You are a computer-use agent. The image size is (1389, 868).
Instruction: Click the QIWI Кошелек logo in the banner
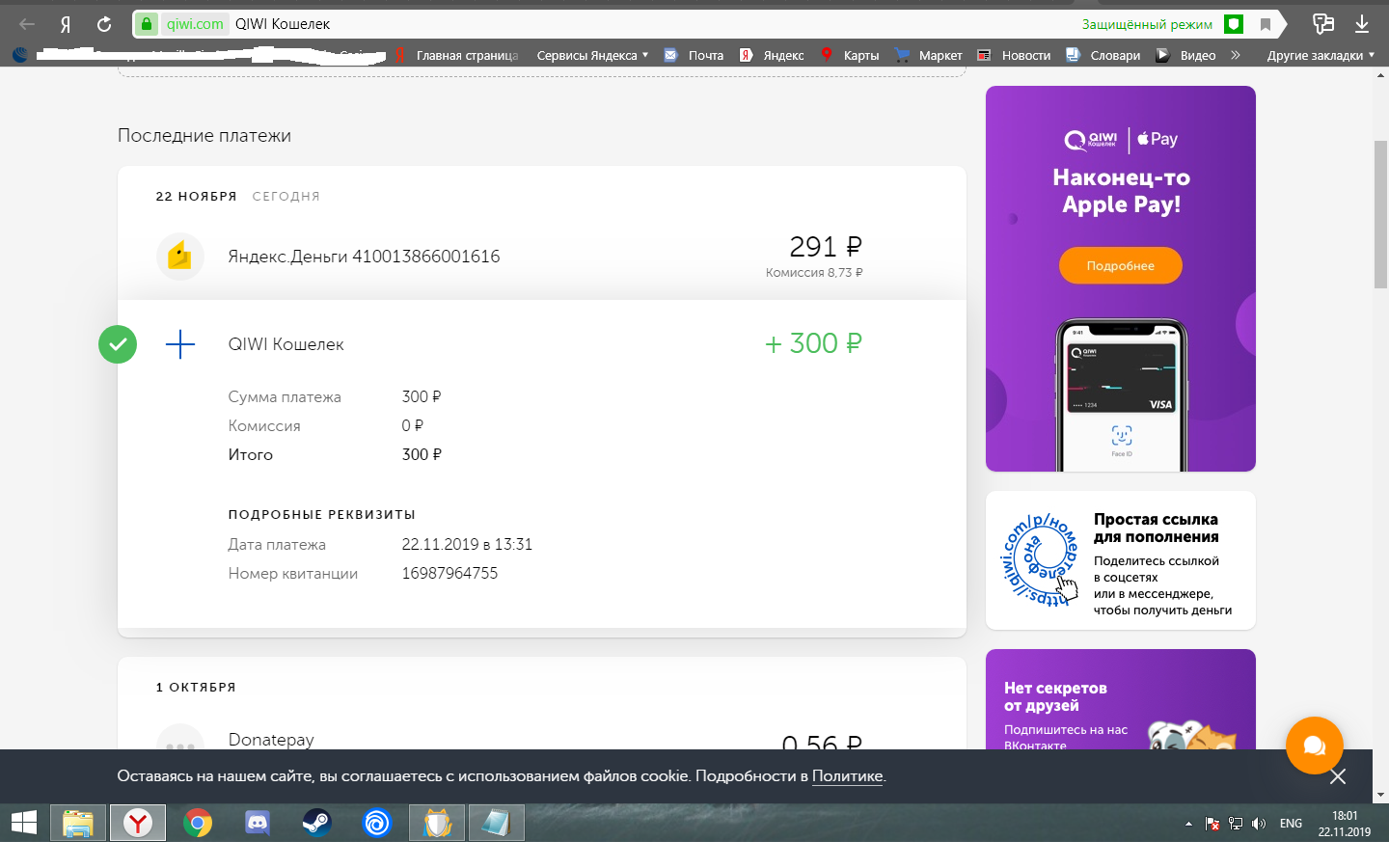(1091, 140)
